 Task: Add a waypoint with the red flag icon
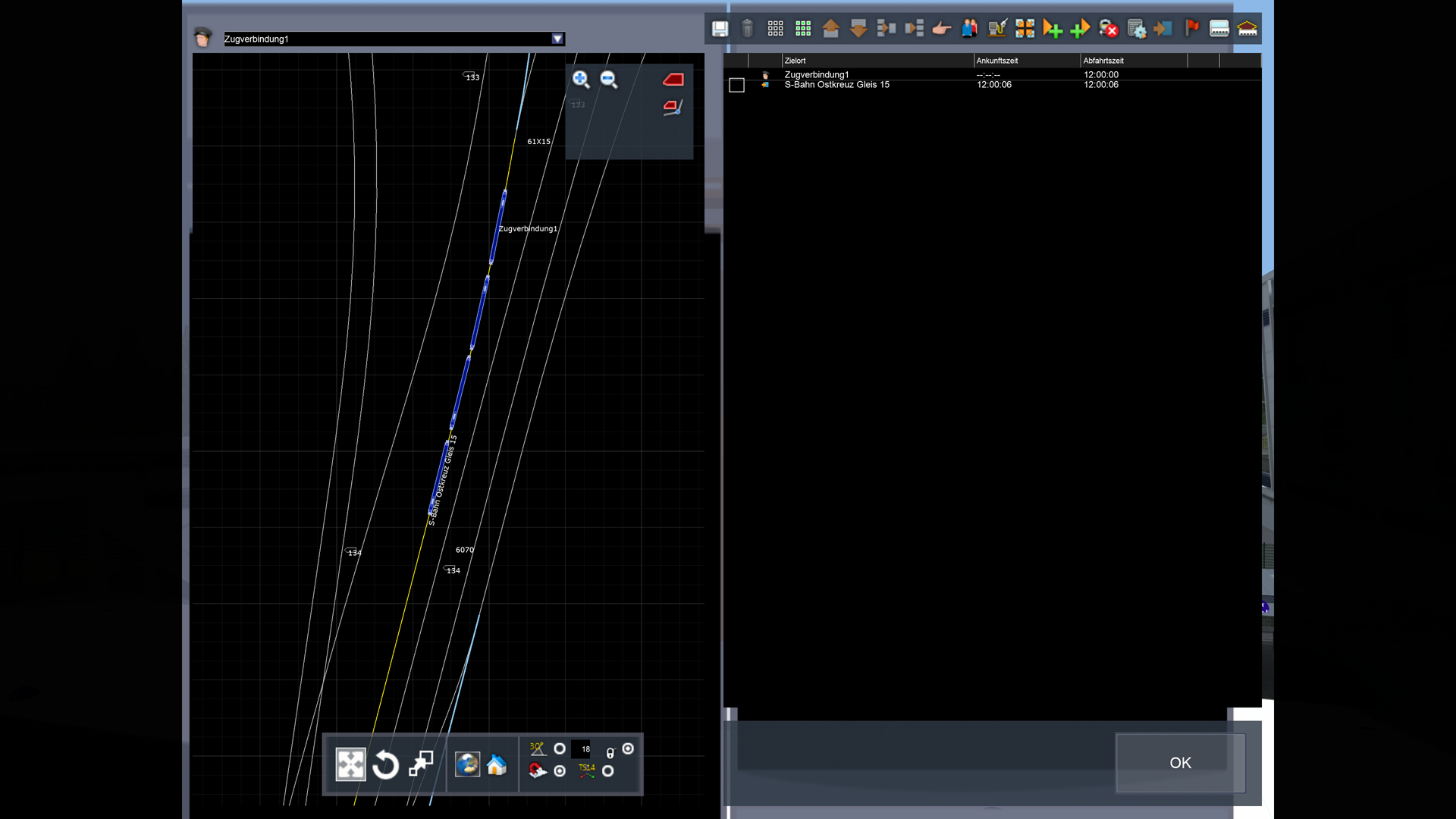[1191, 29]
